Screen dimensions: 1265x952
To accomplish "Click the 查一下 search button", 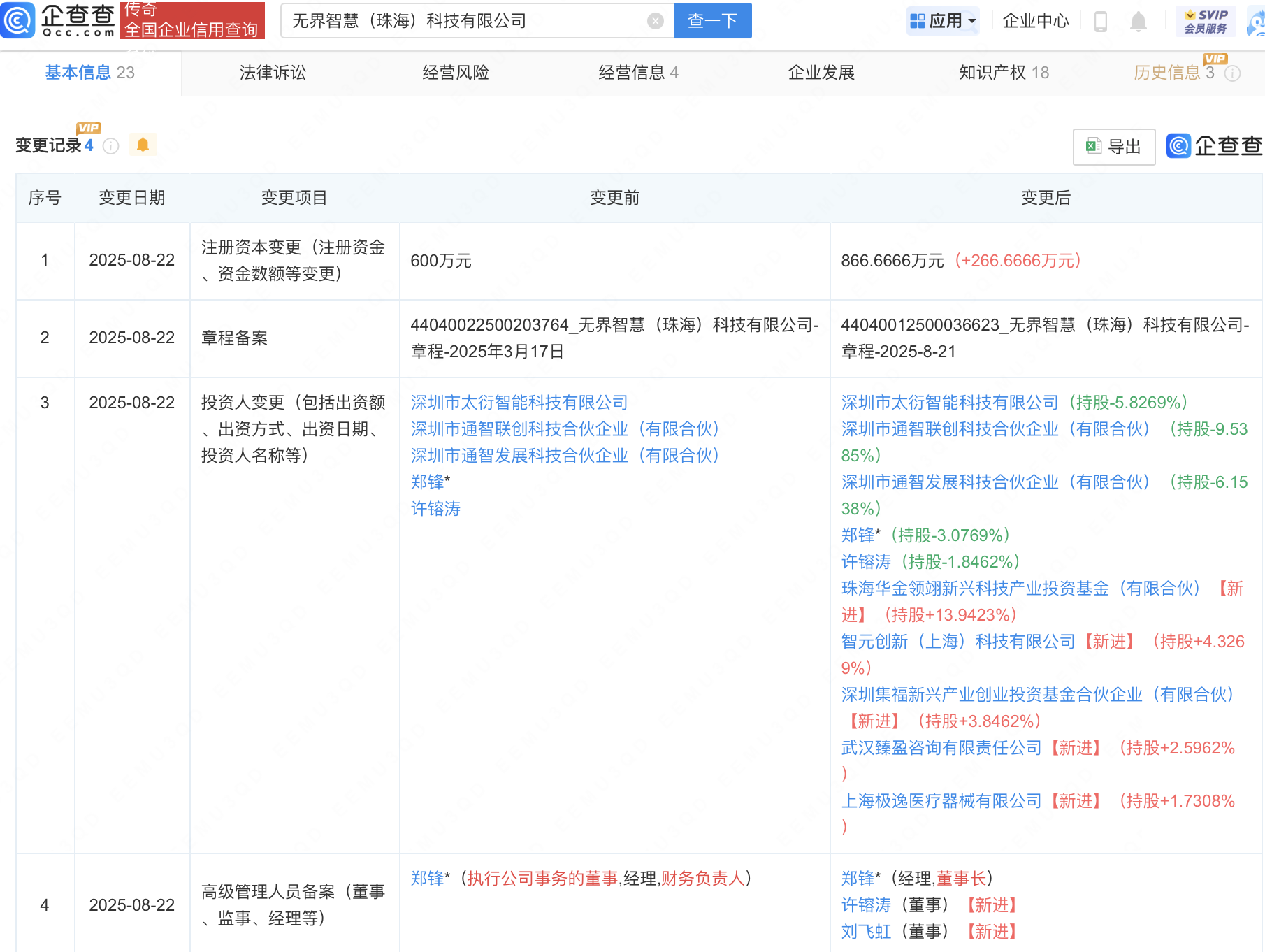I will [712, 21].
